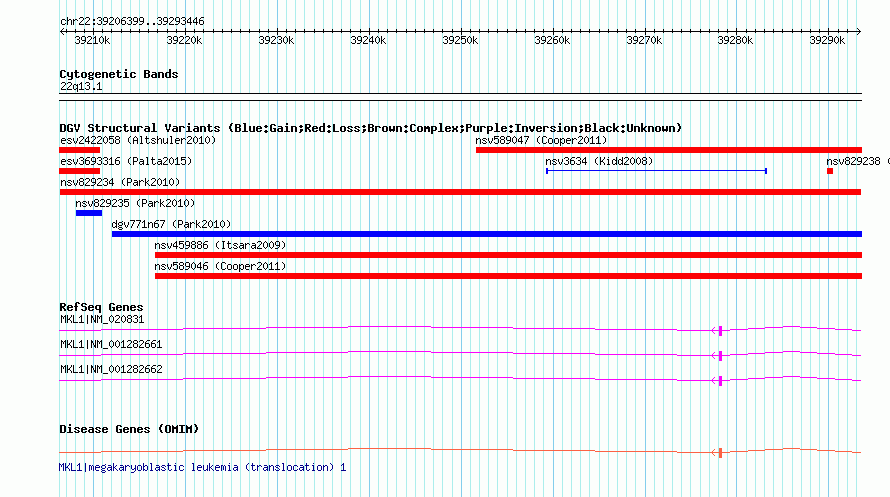Image resolution: width=890 pixels, height=497 pixels.
Task: Click the MKL1|NM_001282661 transcript label
Action: (x=111, y=344)
